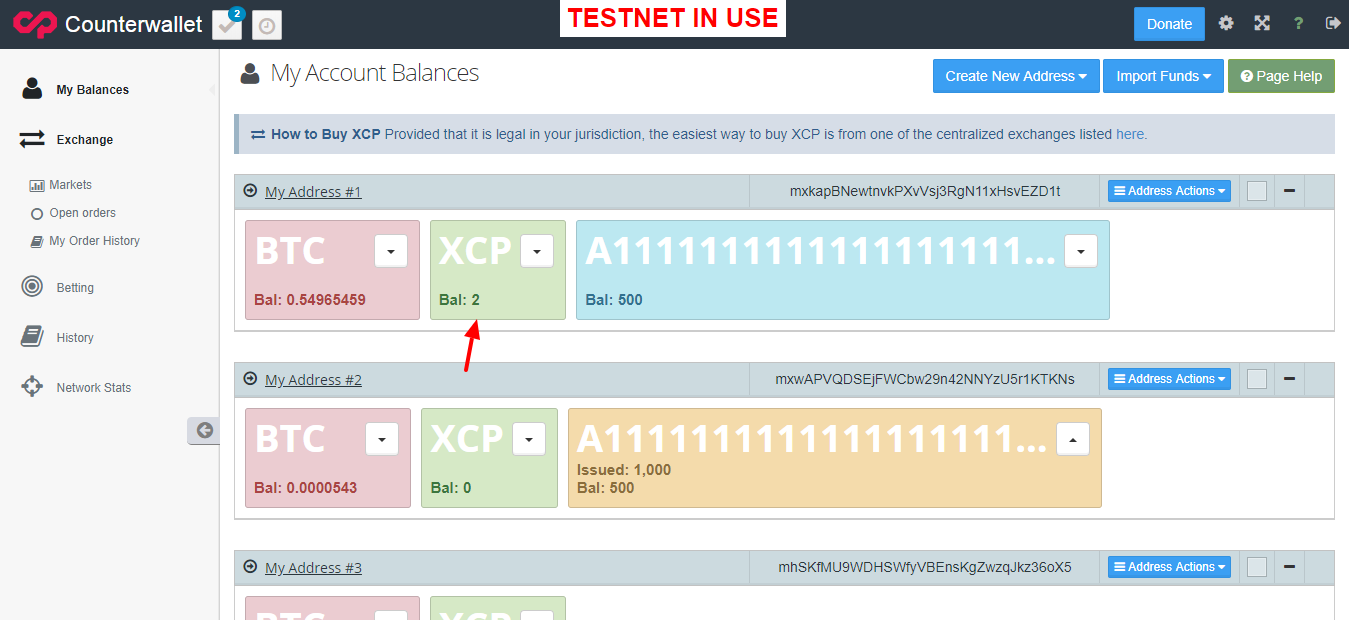This screenshot has height=620, width=1349.
Task: Open My Balances in sidebar
Action: [92, 90]
